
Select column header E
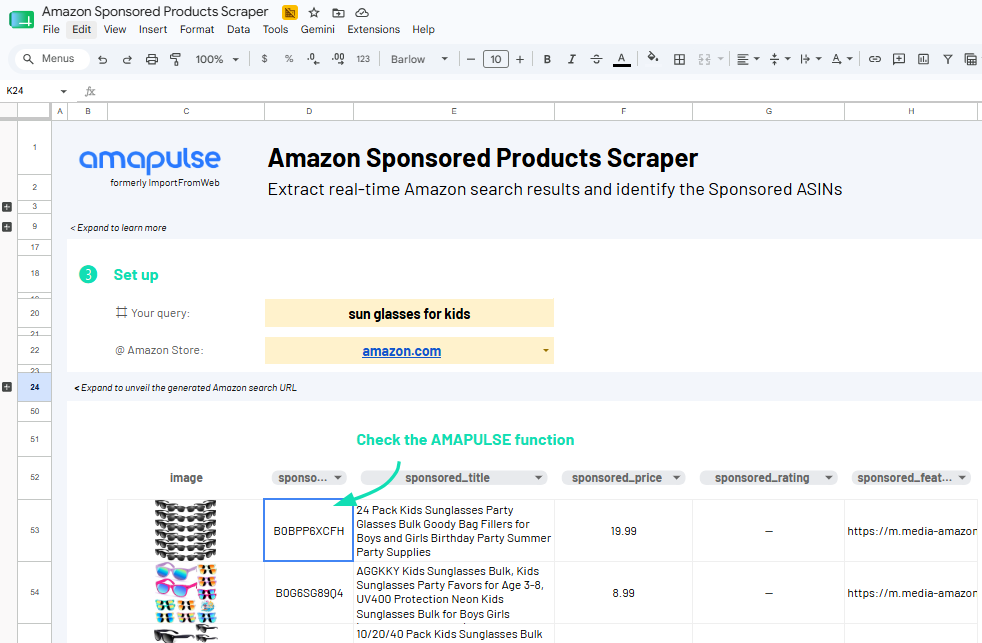click(454, 111)
